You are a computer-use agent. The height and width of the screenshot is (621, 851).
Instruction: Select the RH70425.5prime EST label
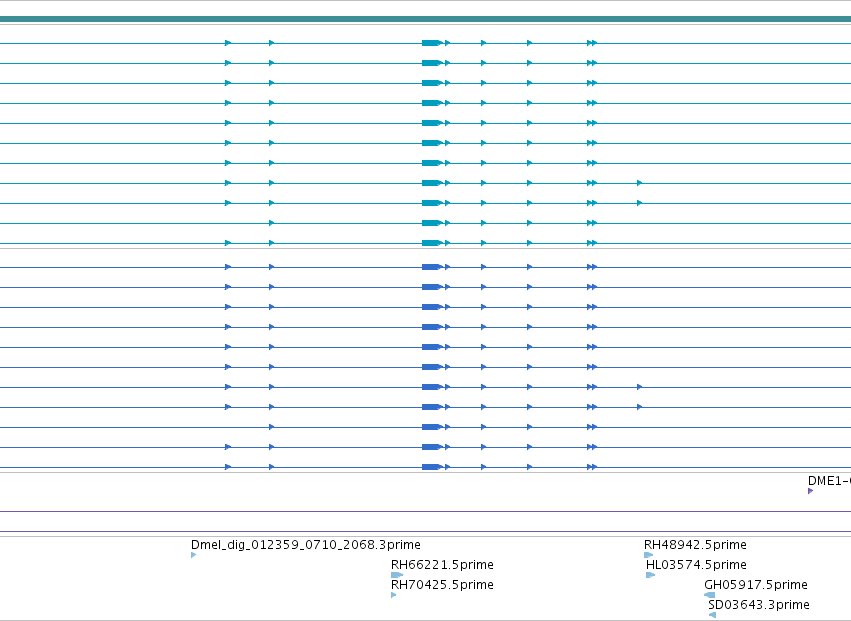click(x=442, y=585)
